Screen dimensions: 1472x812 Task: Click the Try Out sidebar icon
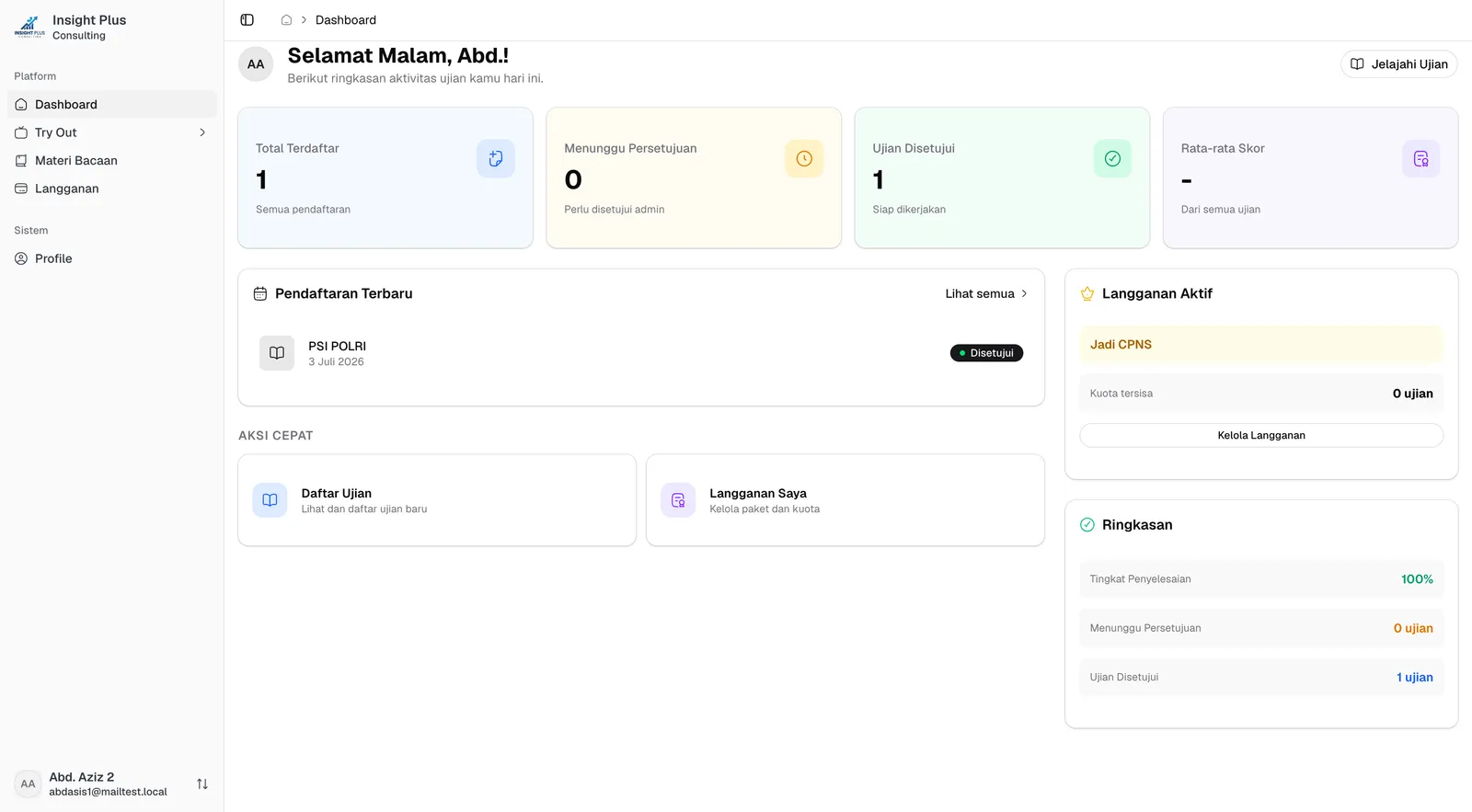21,132
